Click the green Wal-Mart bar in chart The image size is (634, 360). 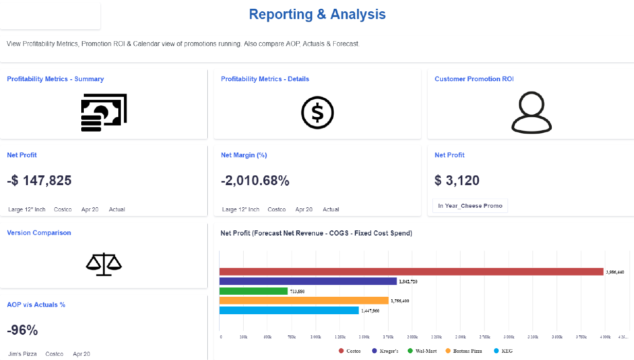click(x=254, y=291)
